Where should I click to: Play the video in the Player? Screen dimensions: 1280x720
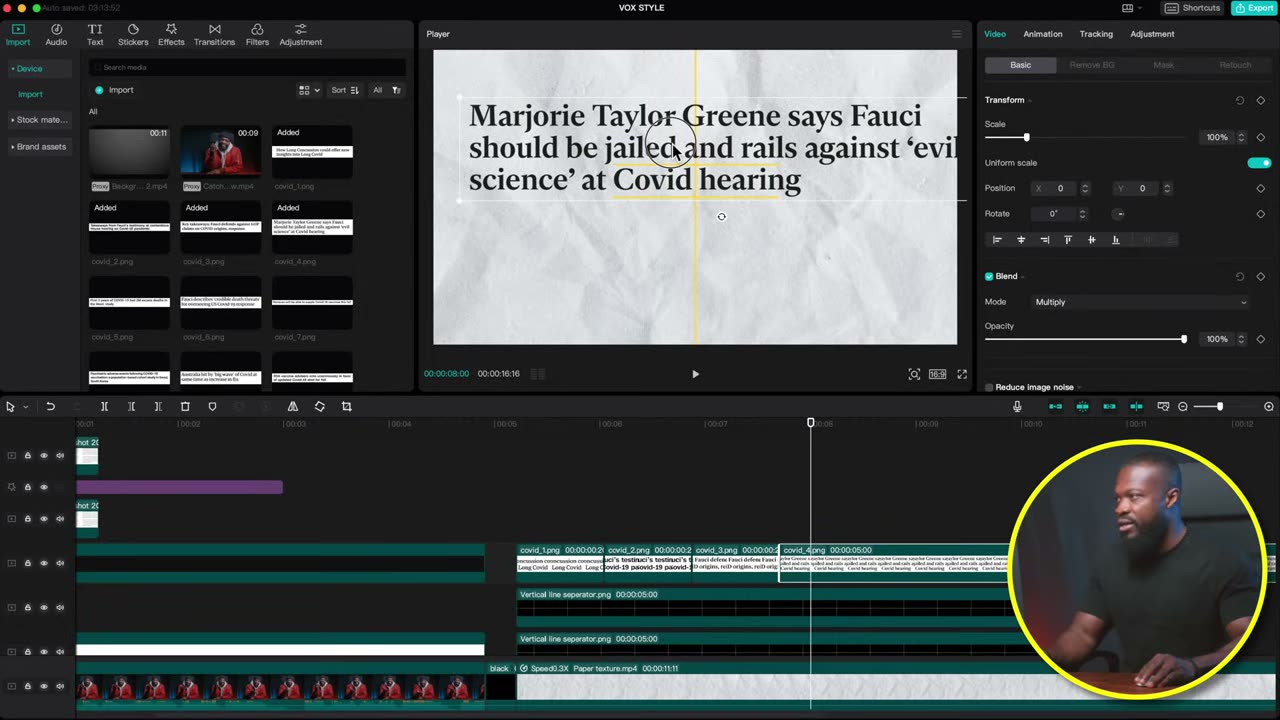coord(696,374)
